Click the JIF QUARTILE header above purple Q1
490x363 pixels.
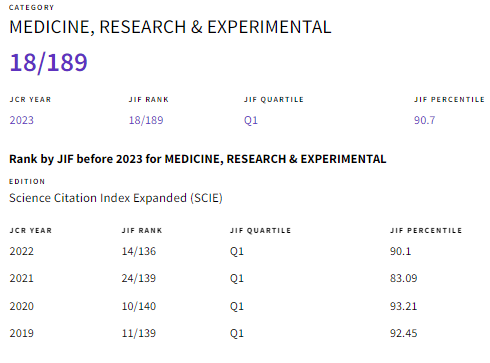[x=274, y=99]
